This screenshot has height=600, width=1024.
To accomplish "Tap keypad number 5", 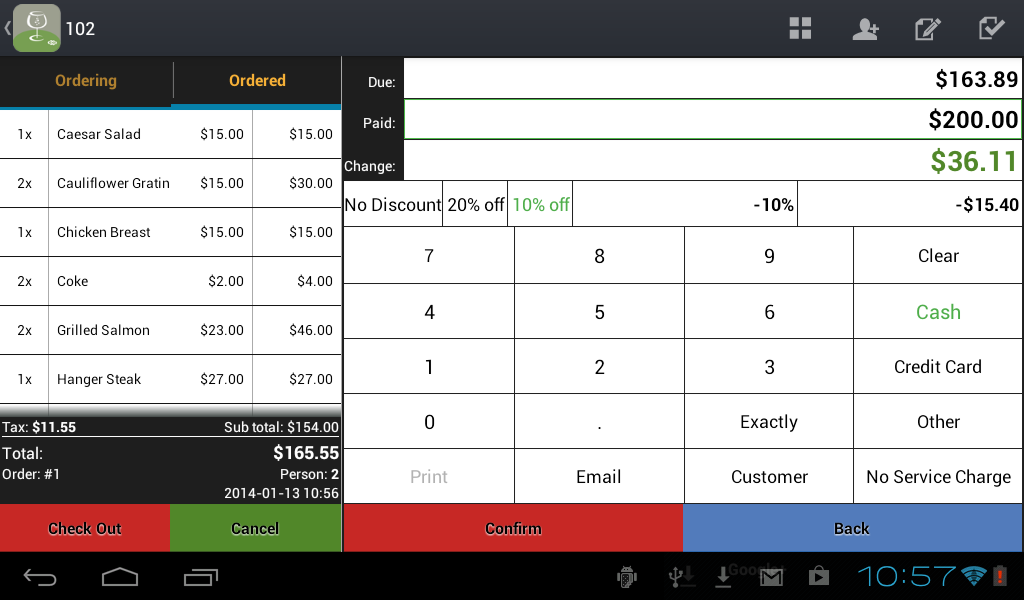I will 600,312.
